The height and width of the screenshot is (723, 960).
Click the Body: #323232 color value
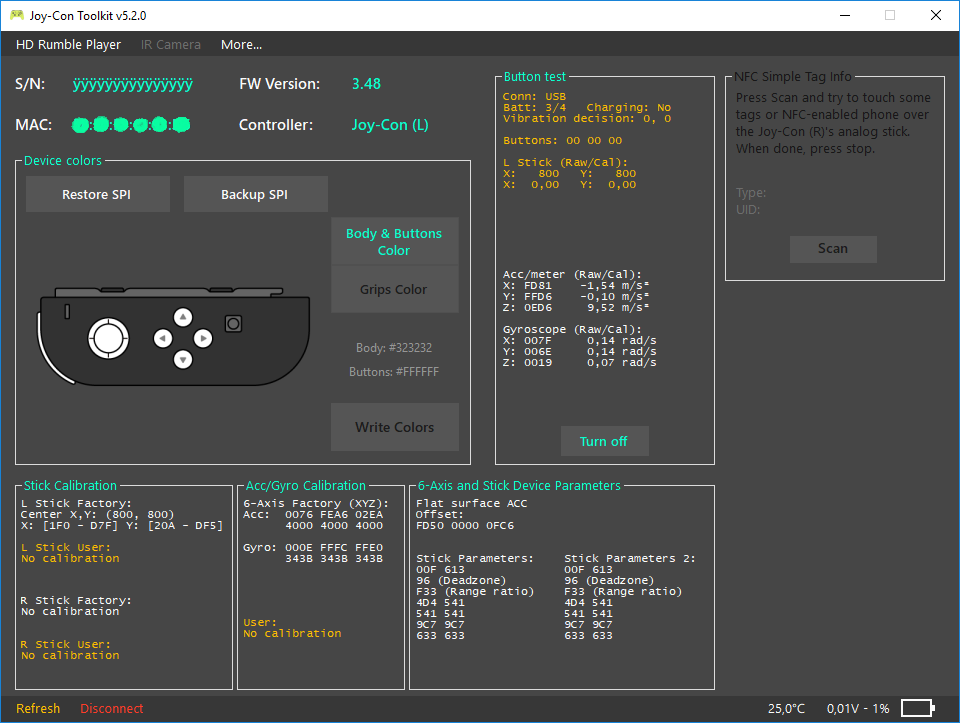pos(394,348)
